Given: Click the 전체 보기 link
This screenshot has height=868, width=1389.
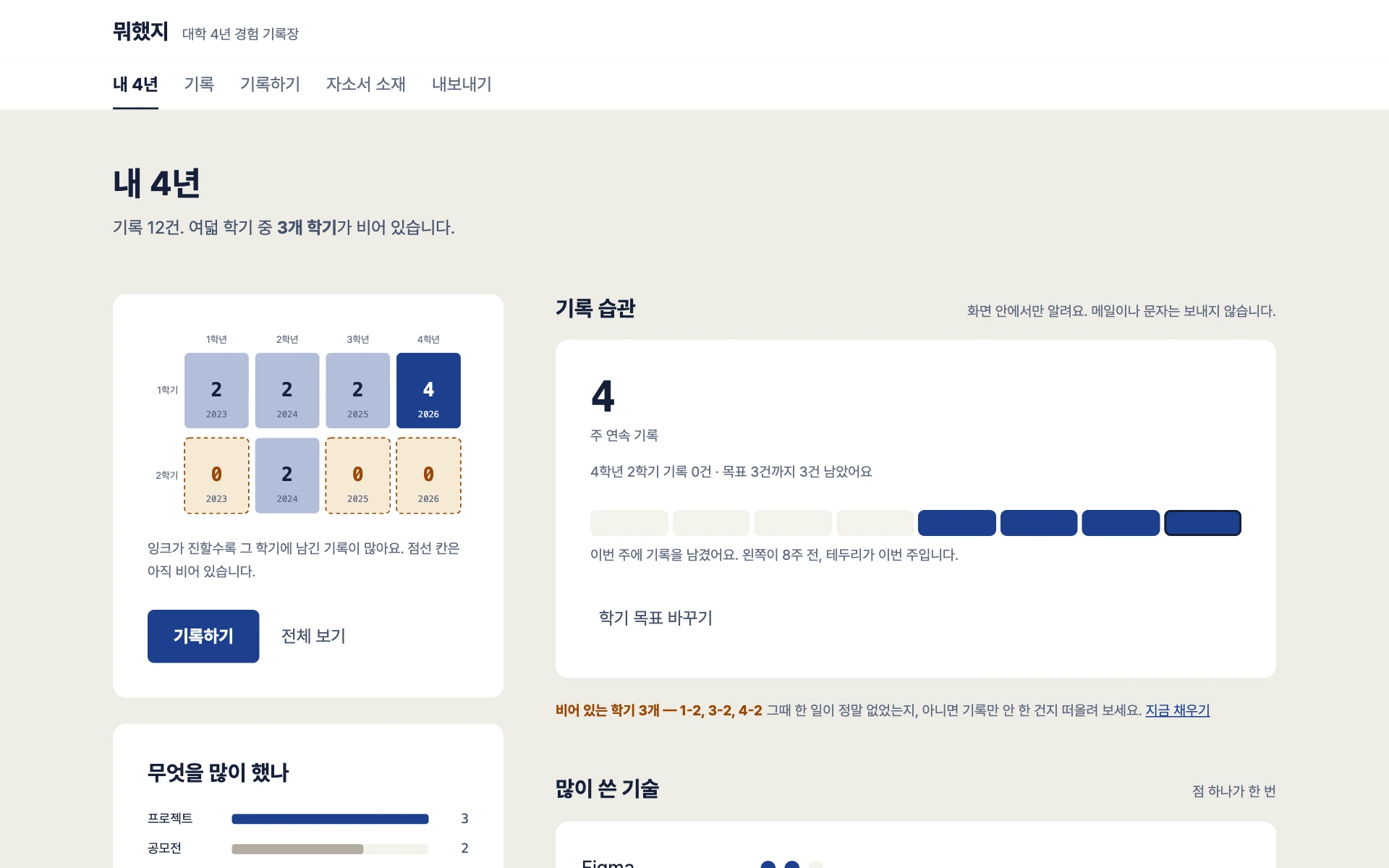Looking at the screenshot, I should (313, 636).
